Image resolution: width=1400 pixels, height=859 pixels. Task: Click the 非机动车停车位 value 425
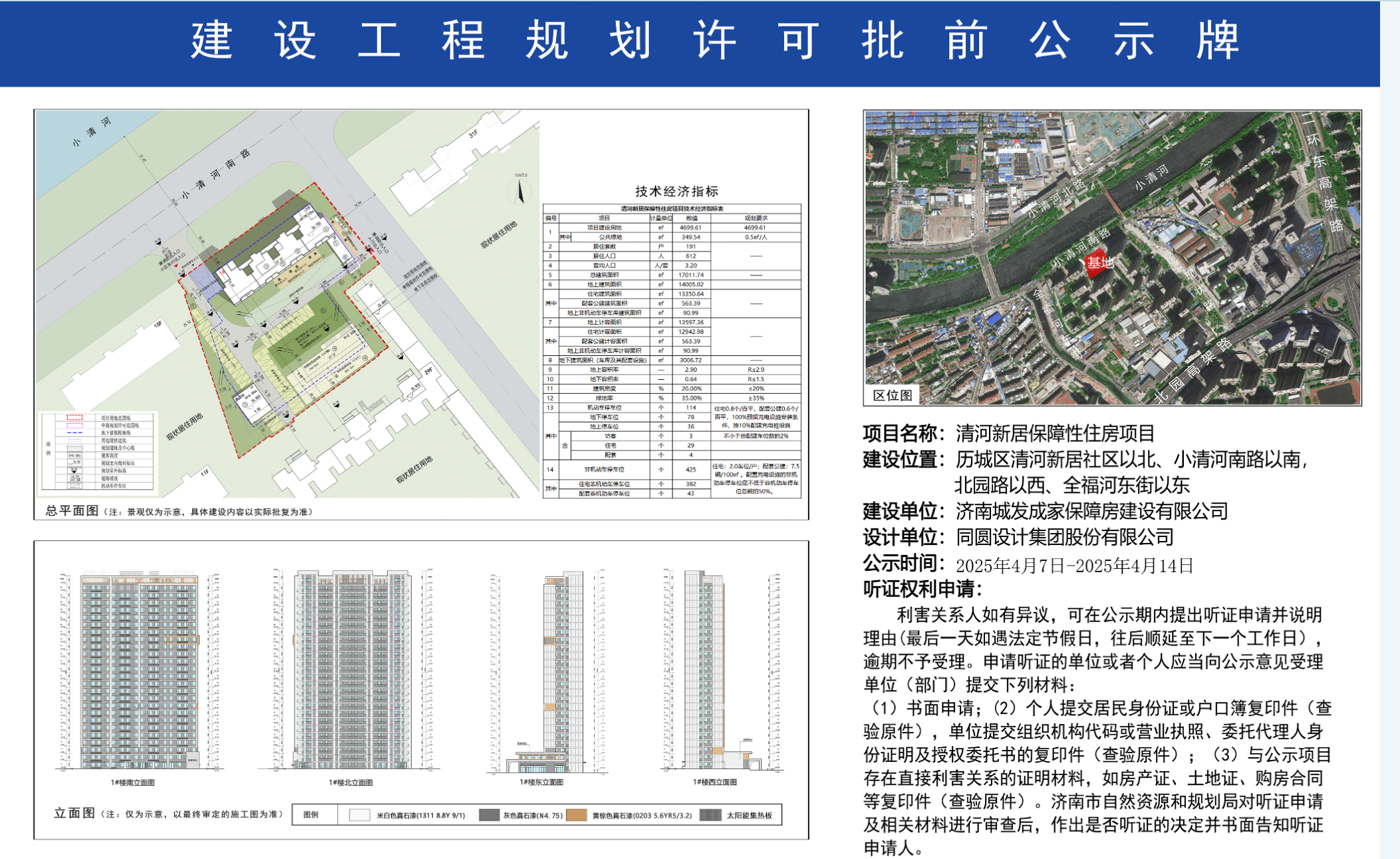coord(691,469)
